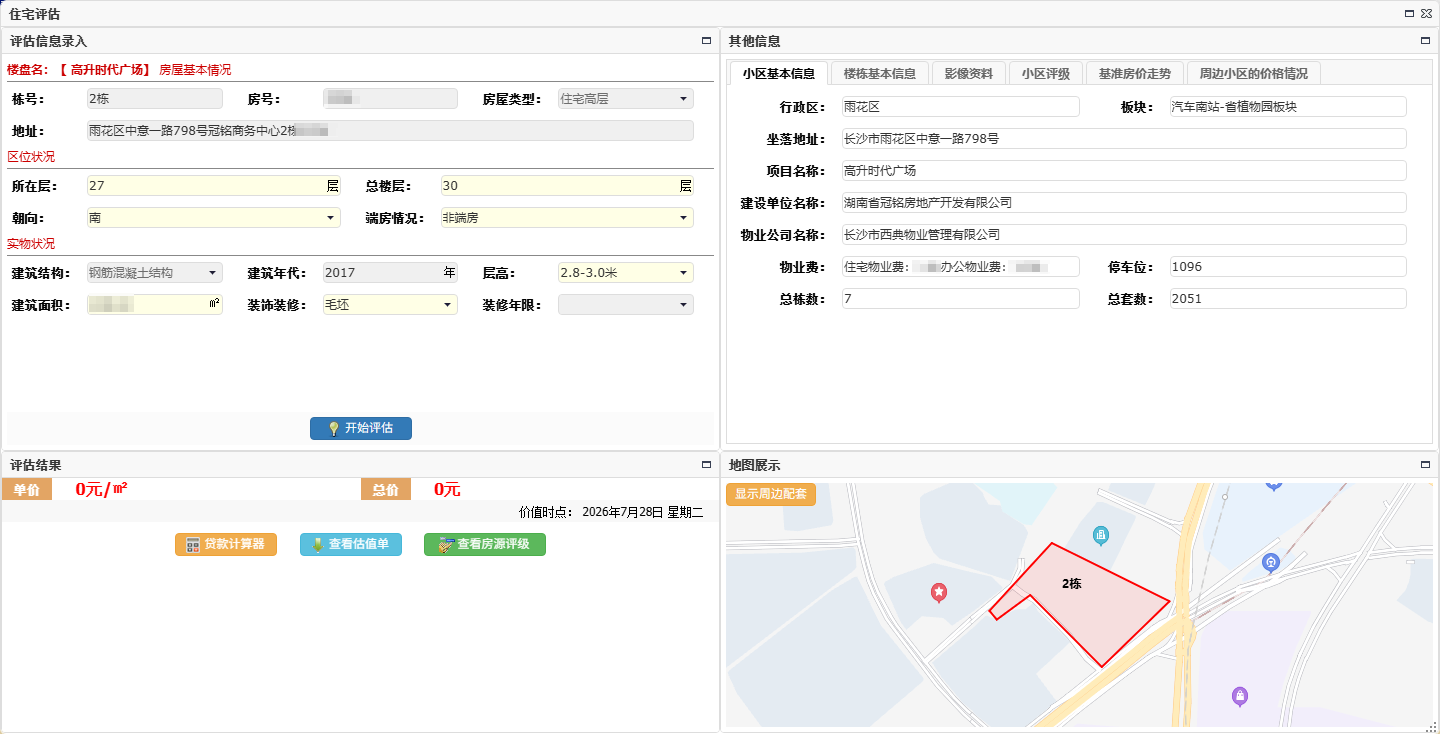Click the 物业费 field
1440x734 pixels.
coord(961,267)
